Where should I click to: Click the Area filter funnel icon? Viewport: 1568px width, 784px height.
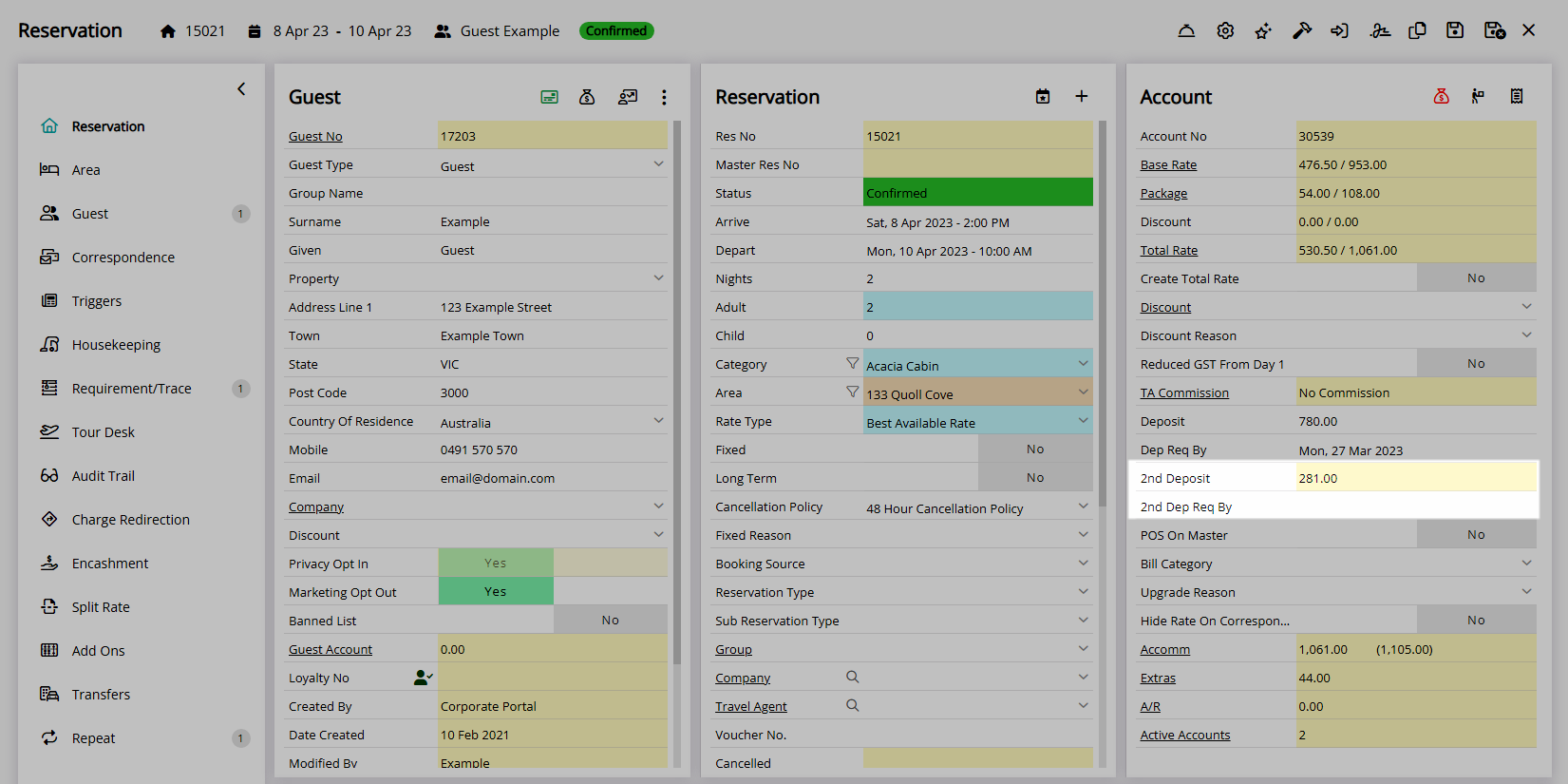[x=852, y=392]
